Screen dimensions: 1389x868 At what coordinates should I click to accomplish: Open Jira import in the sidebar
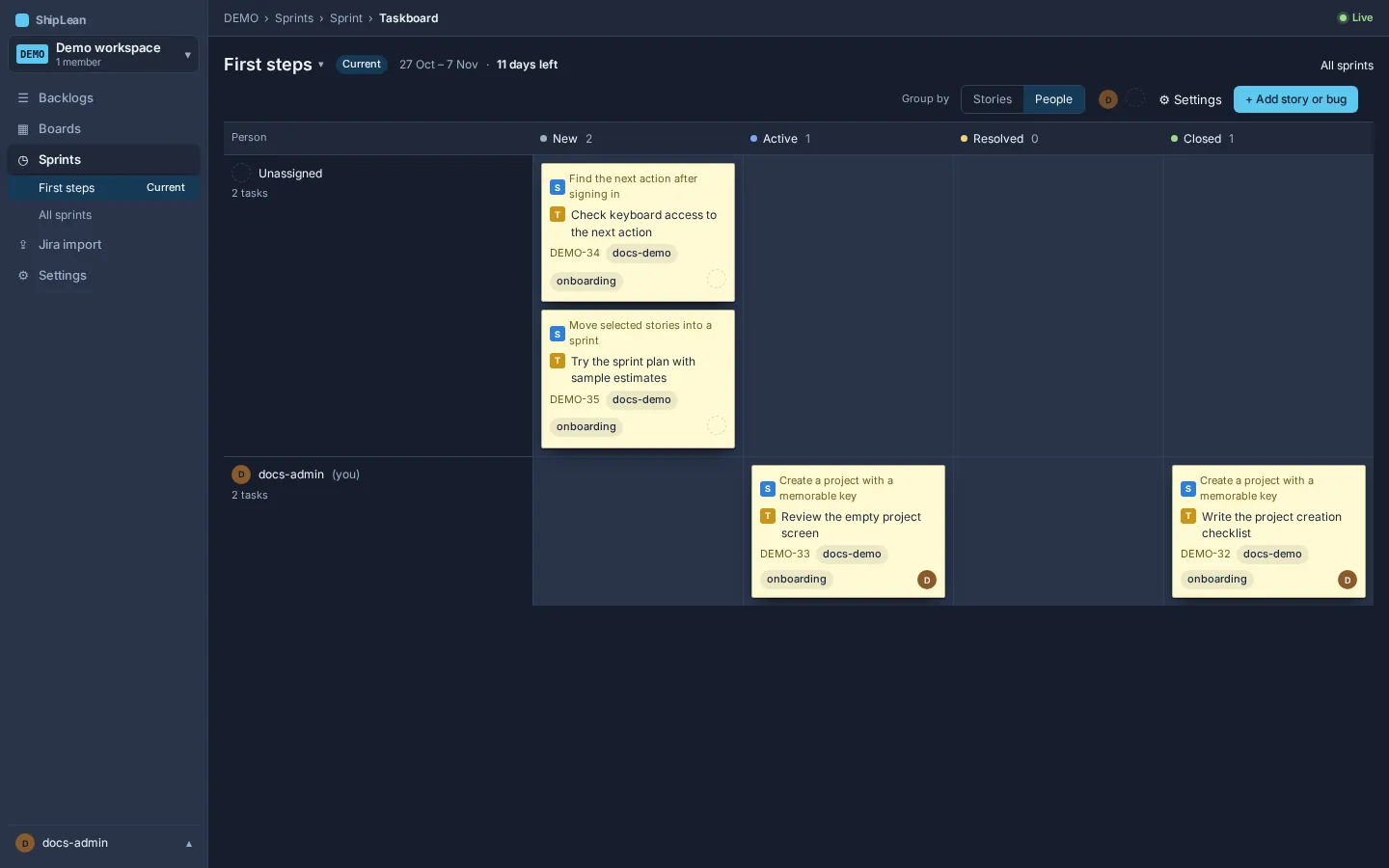pyautogui.click(x=104, y=245)
